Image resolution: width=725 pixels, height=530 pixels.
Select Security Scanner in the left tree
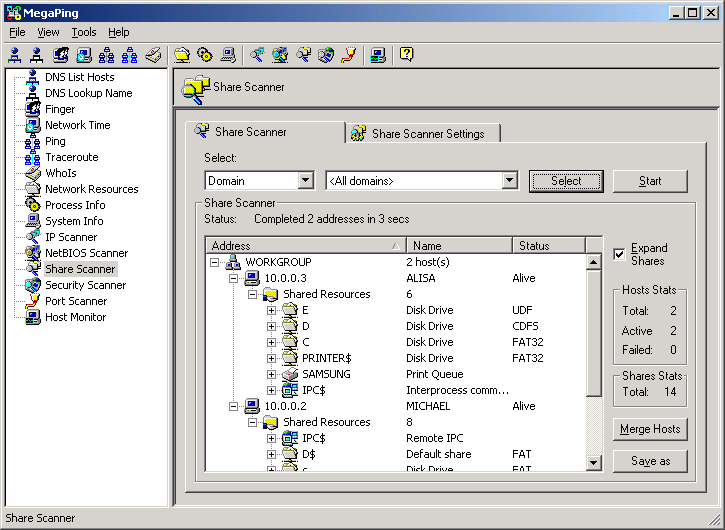click(x=86, y=285)
